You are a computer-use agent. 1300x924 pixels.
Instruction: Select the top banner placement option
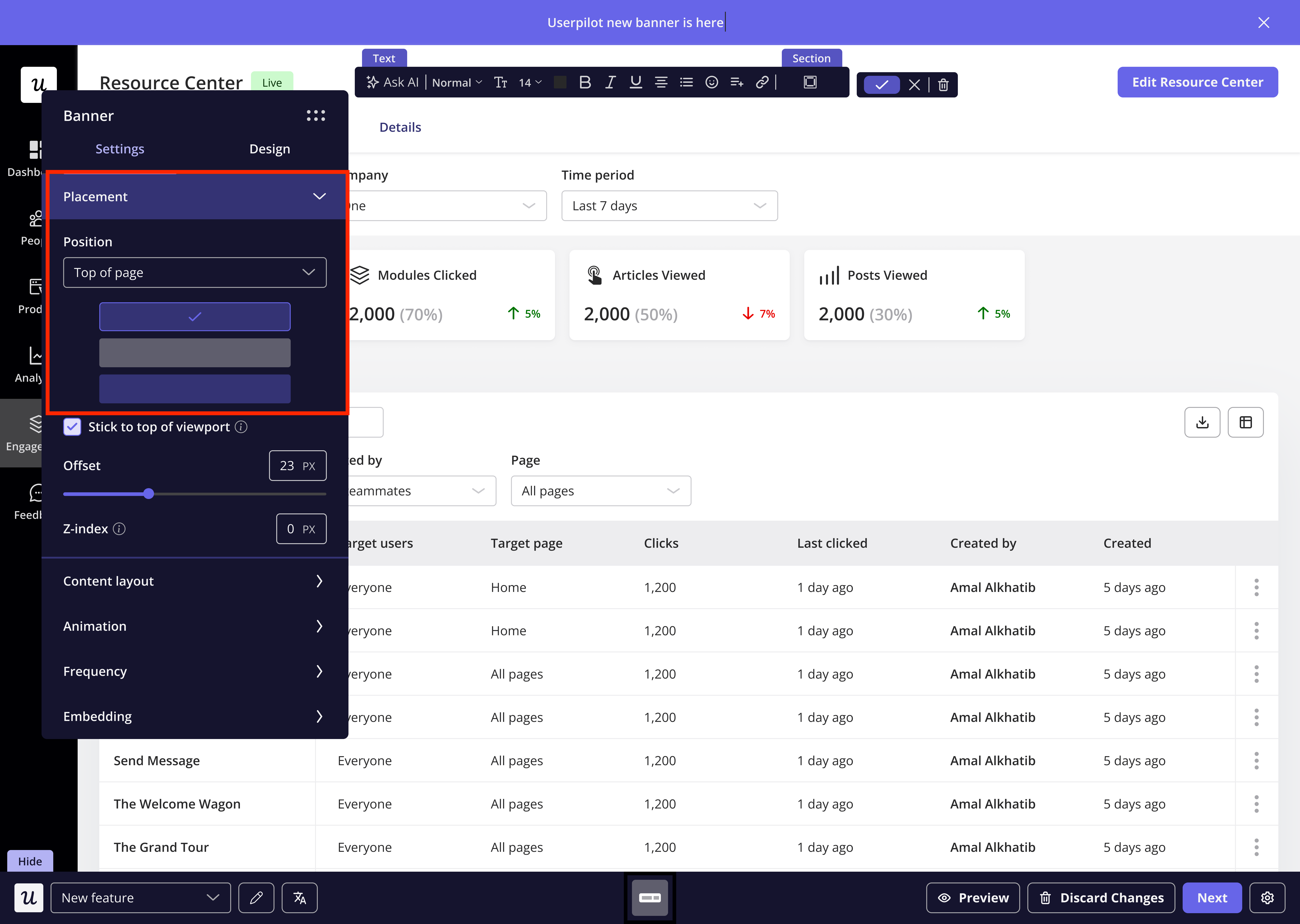(195, 317)
